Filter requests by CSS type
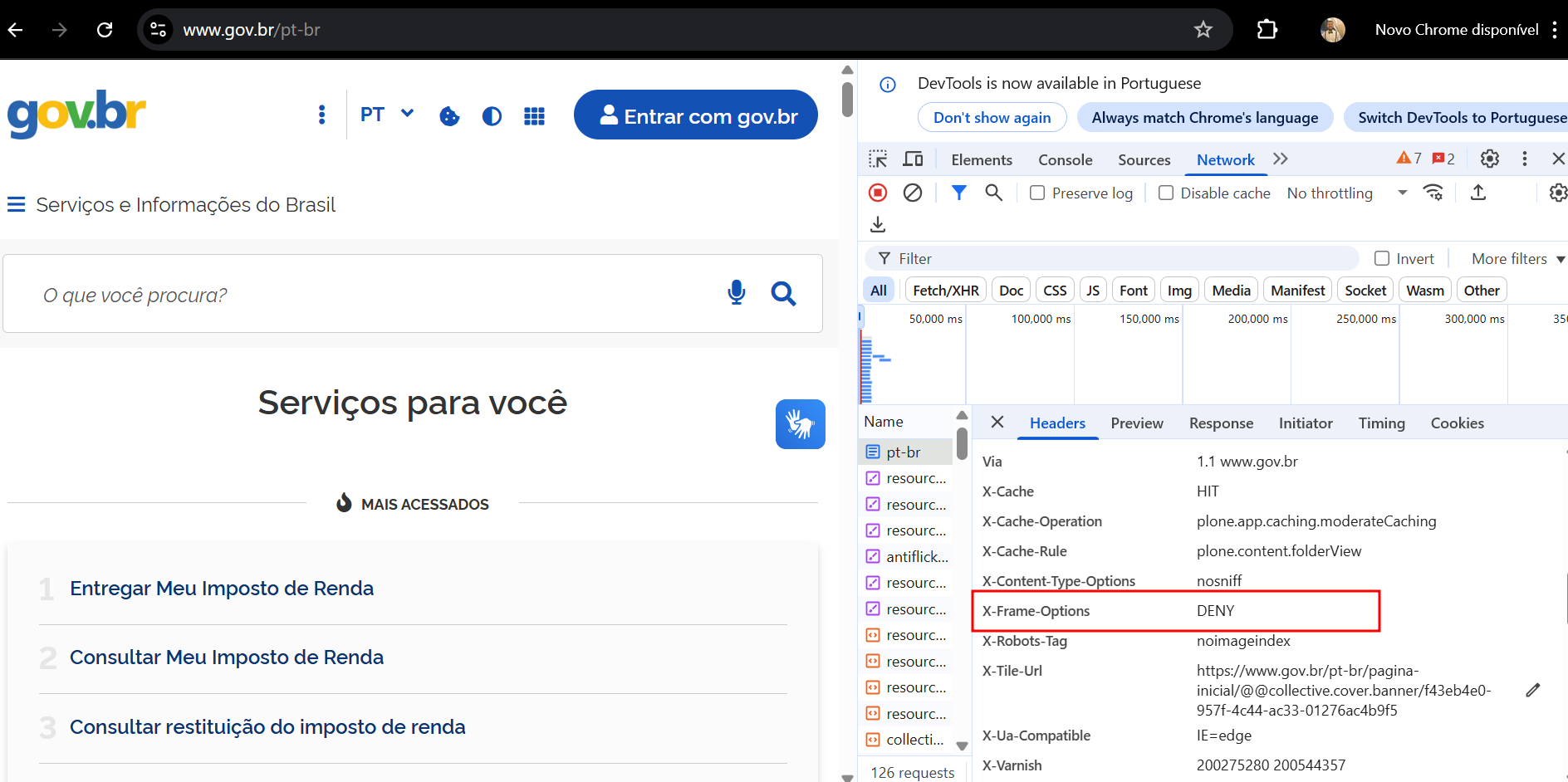The width and height of the screenshot is (1568, 782). (x=1055, y=291)
